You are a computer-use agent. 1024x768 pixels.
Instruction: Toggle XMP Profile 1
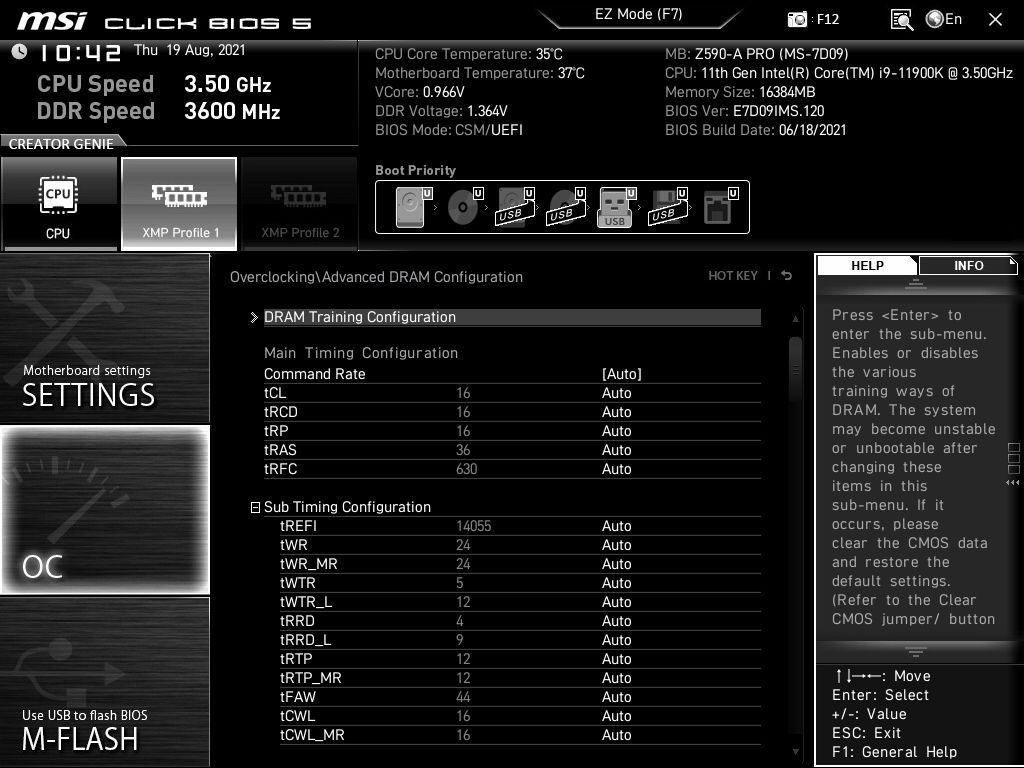tap(179, 204)
